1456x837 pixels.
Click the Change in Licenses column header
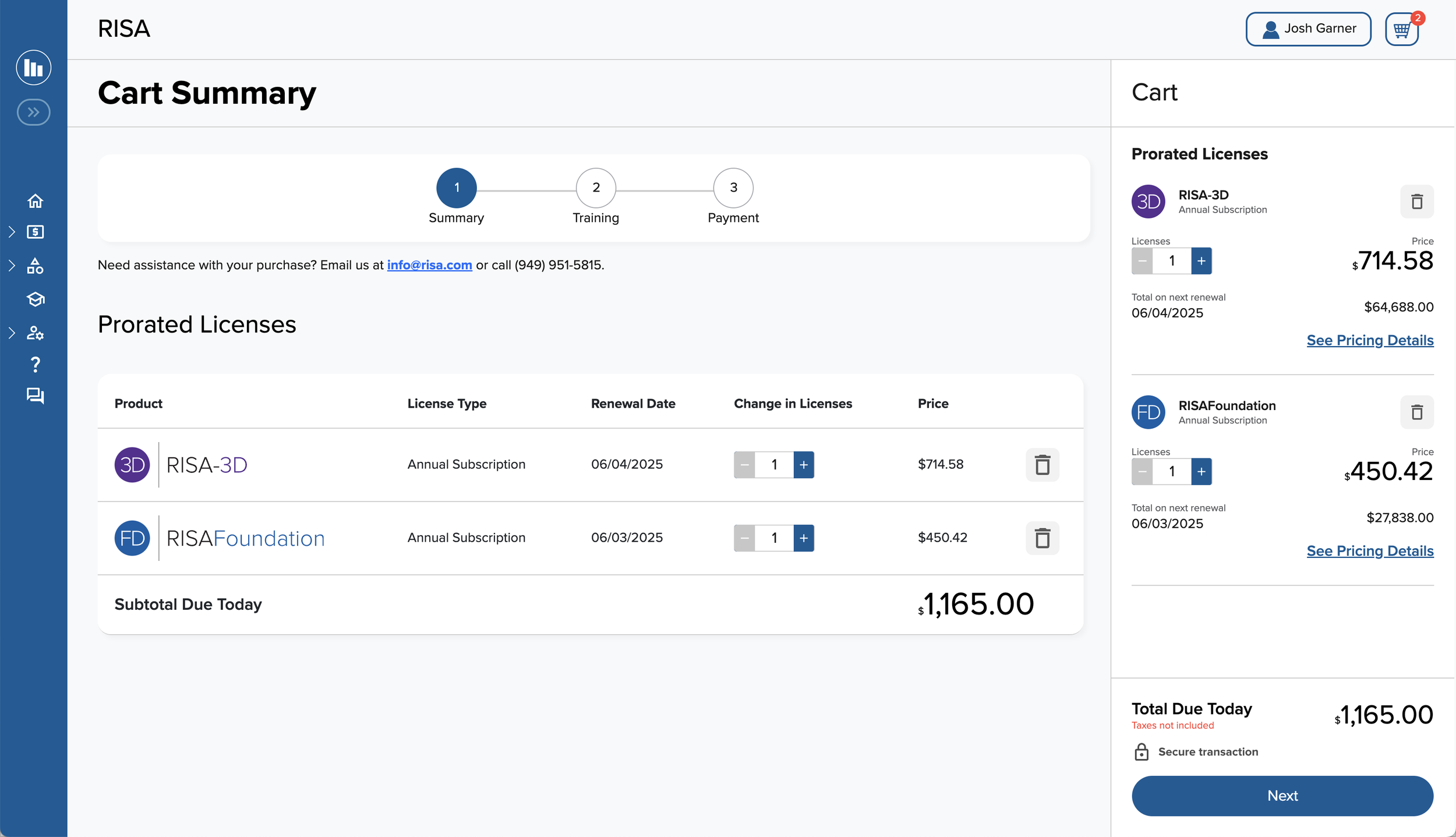click(793, 404)
